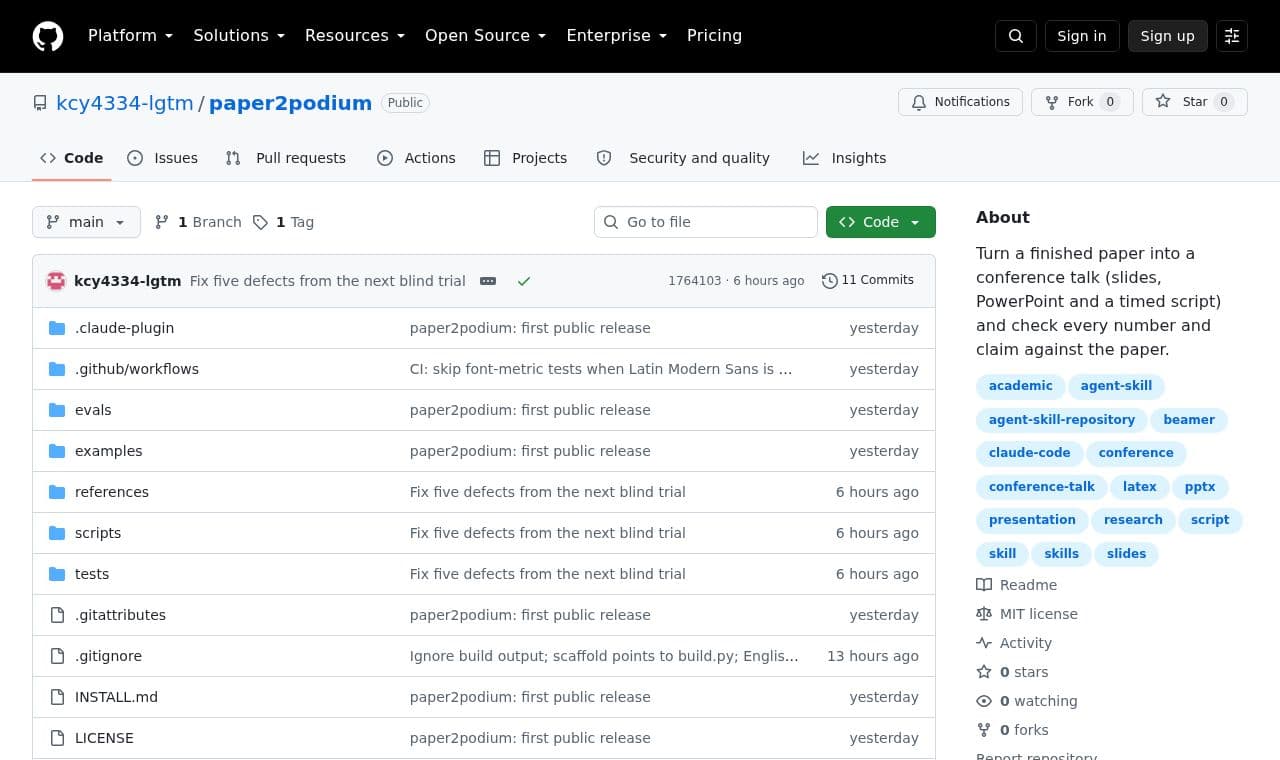The image size is (1280, 760).
Task: Open the main branch selector dropdown
Action: click(86, 222)
